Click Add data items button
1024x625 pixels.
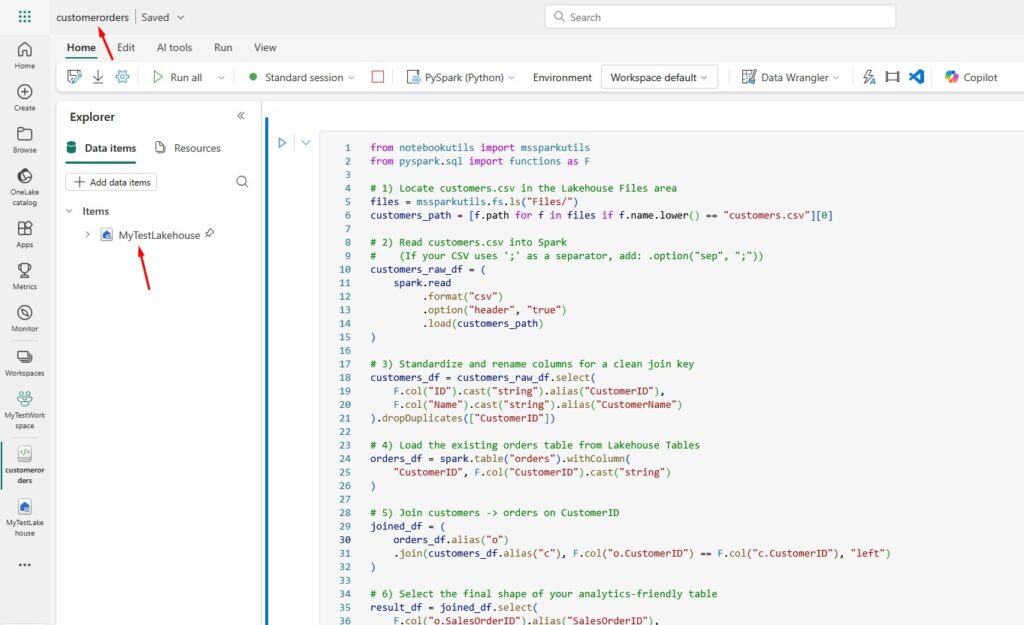(112, 182)
